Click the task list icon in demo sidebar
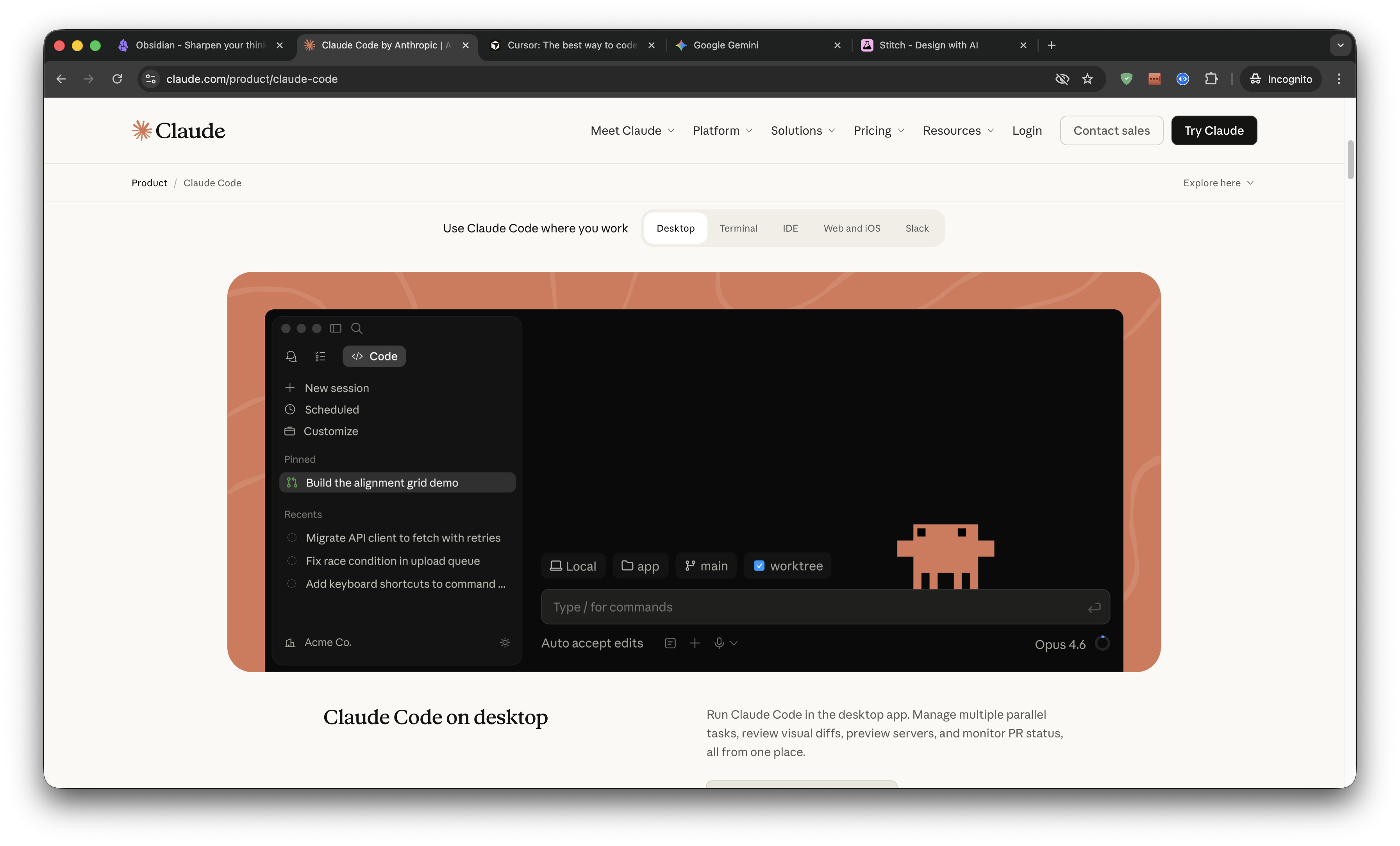The height and width of the screenshot is (846, 1400). (320, 356)
